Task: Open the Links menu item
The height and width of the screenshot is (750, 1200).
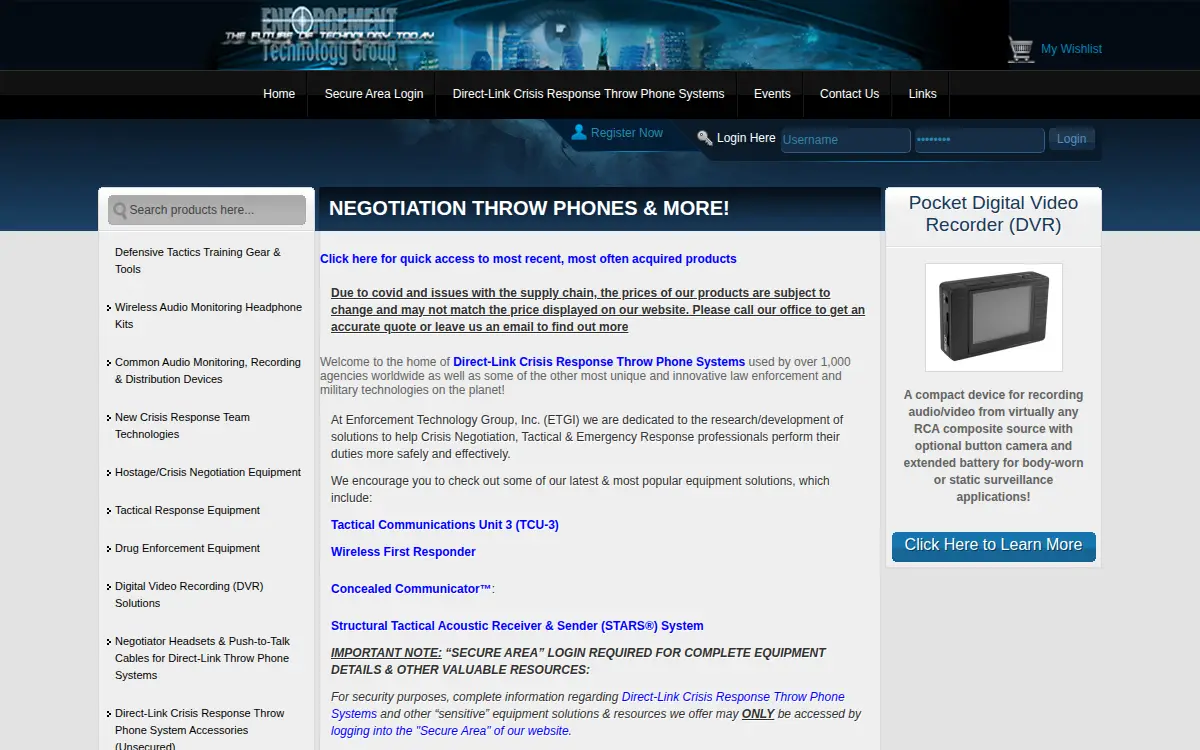Action: point(923,94)
